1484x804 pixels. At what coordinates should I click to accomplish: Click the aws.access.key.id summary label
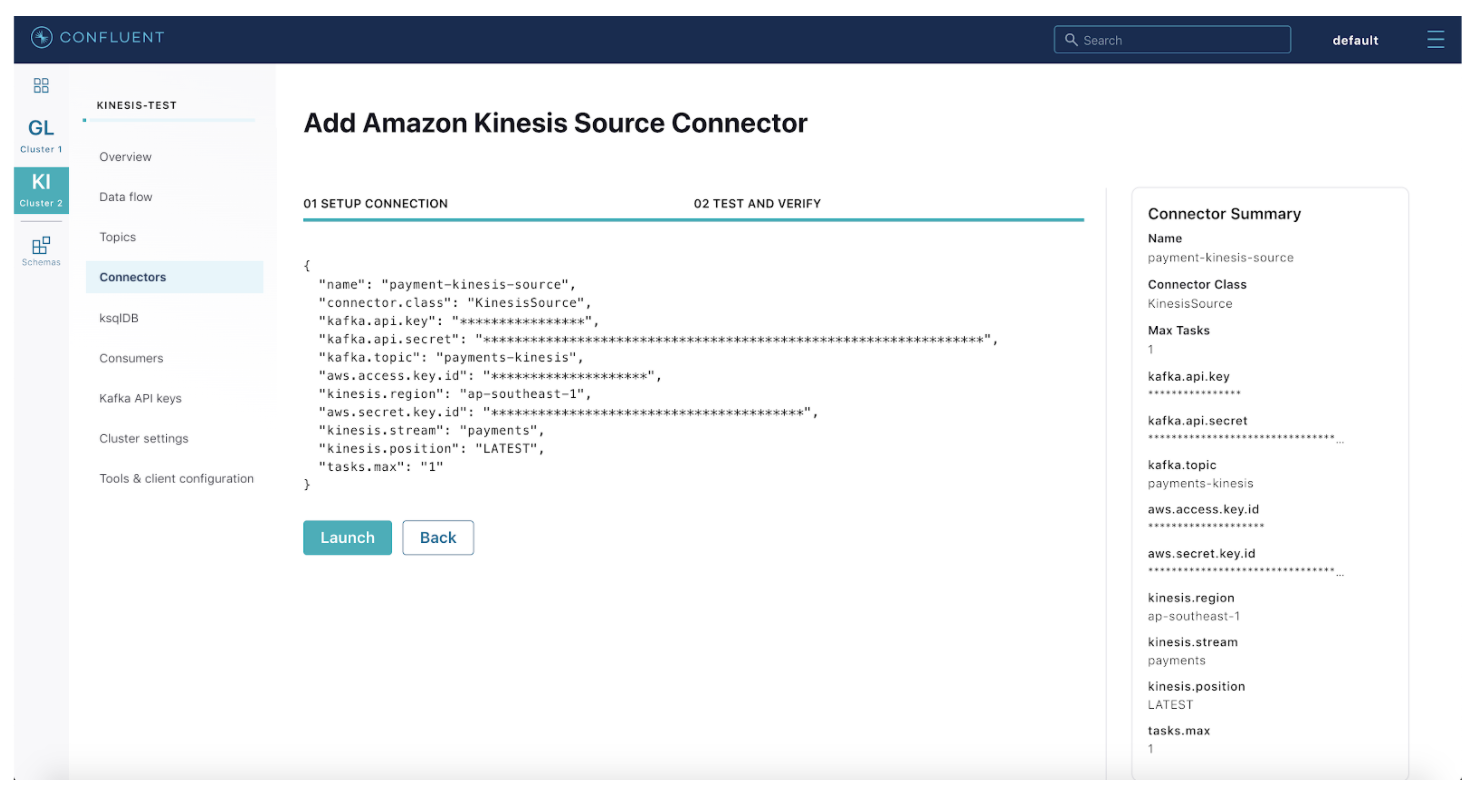click(1203, 509)
